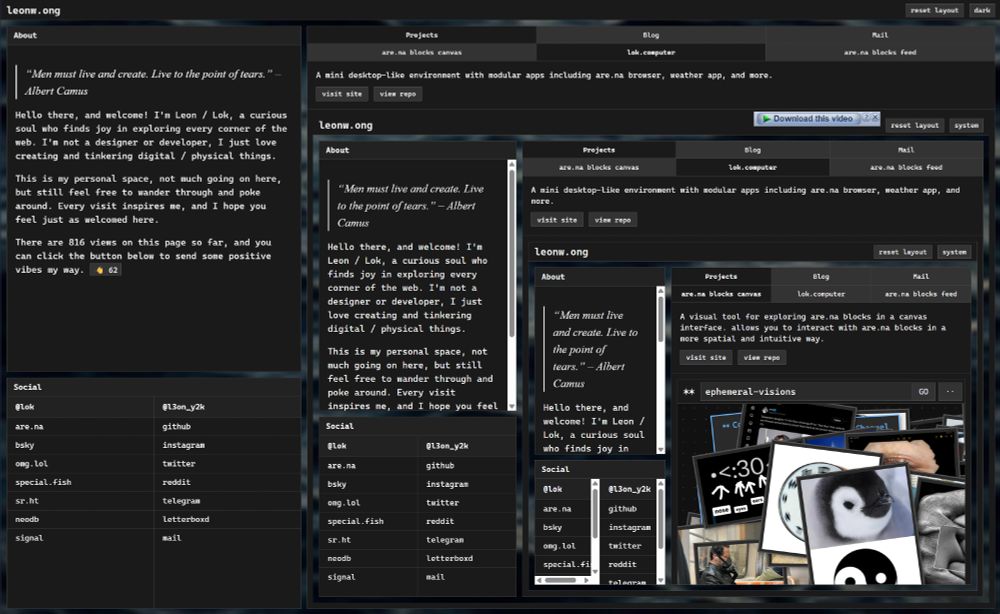The width and height of the screenshot is (1000, 614).
Task: Click reset layout in the innermost nested page
Action: point(902,252)
